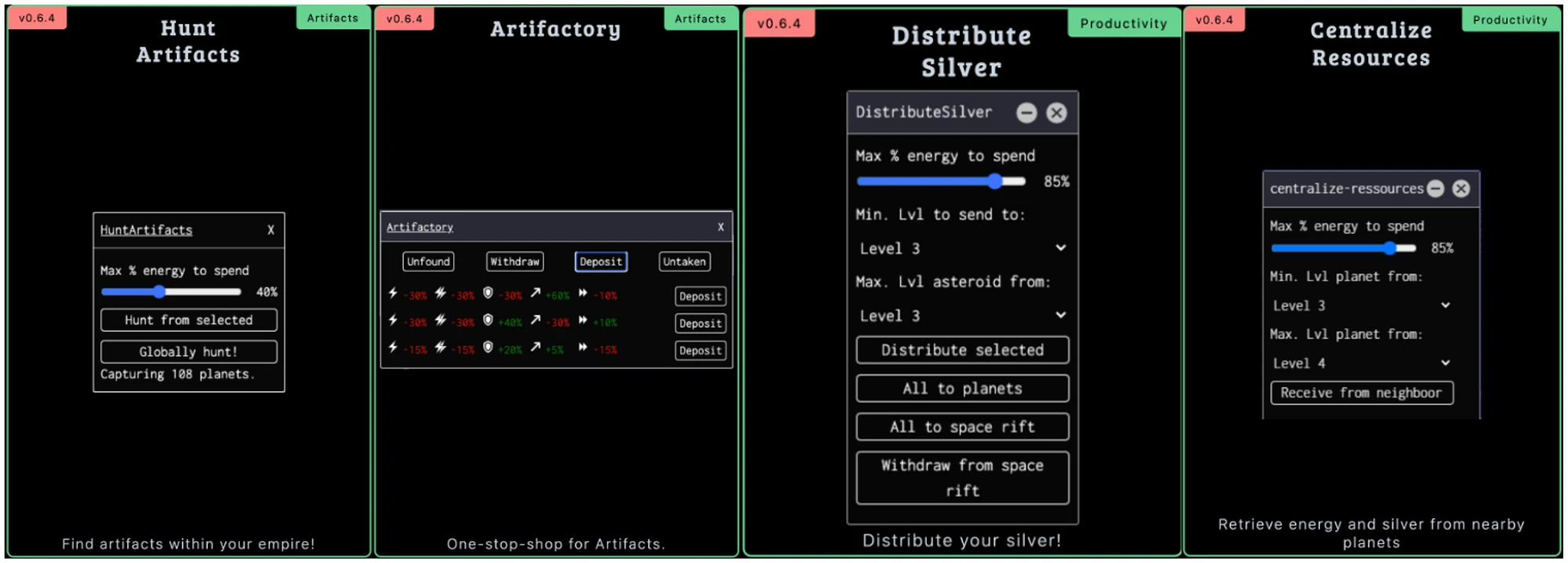Switch to the Unfound tab

[x=428, y=262]
